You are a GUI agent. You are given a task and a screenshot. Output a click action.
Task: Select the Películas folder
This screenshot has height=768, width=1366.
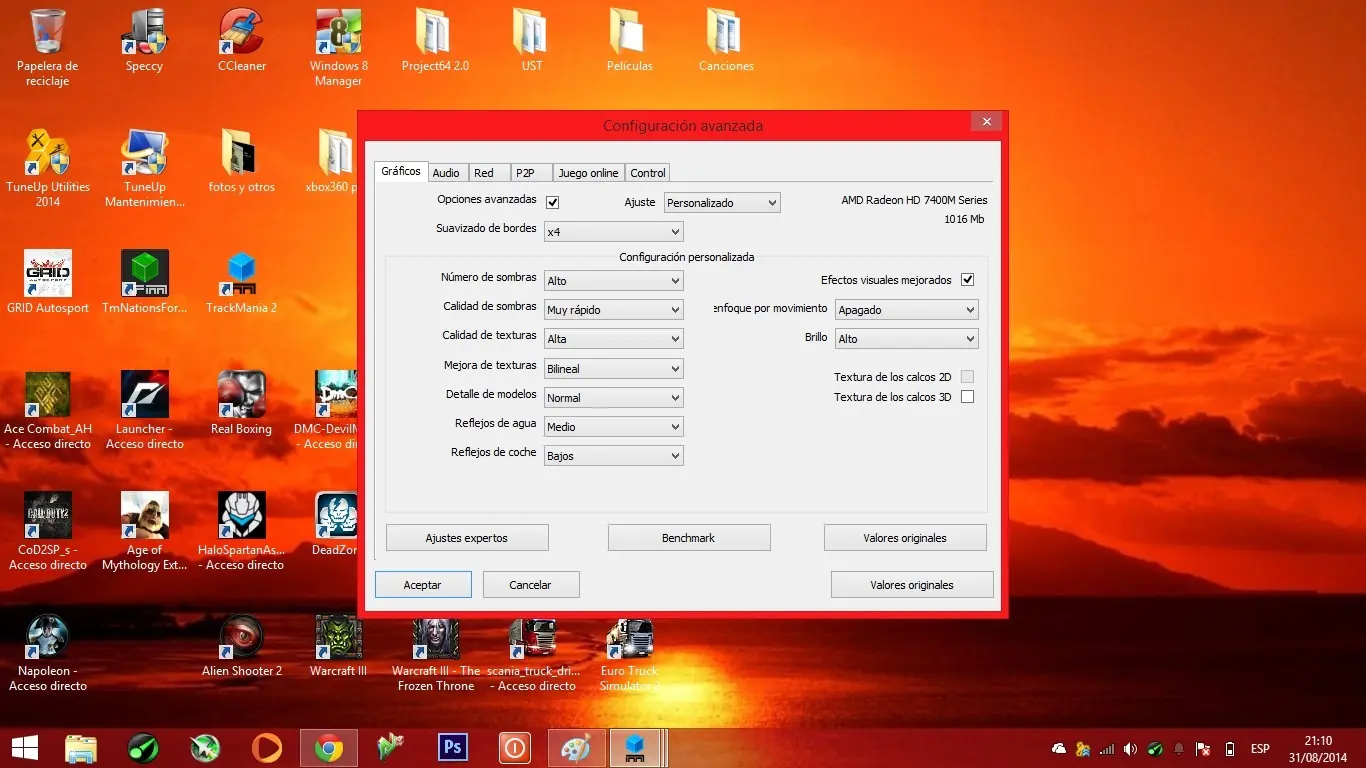pos(629,40)
